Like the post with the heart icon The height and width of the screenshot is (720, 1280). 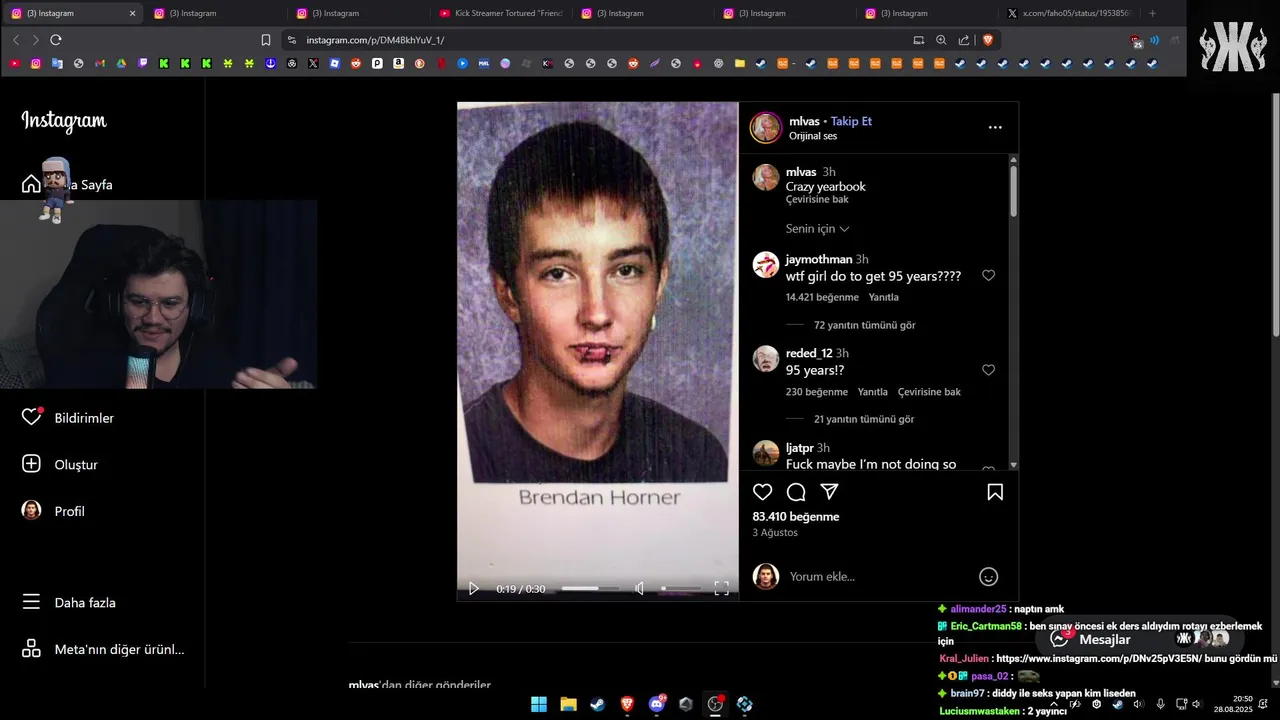pyautogui.click(x=763, y=492)
